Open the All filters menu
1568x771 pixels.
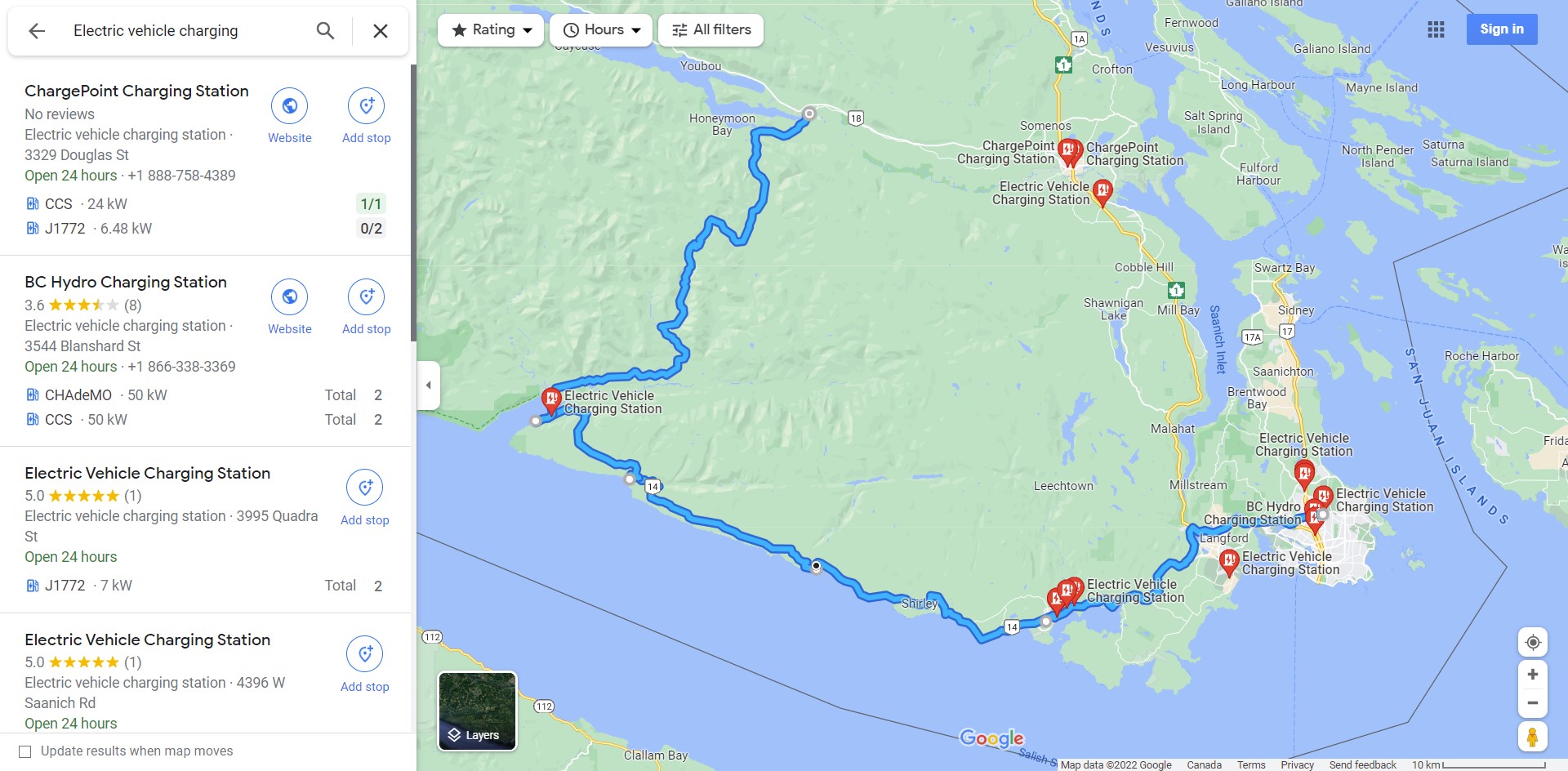pyautogui.click(x=710, y=30)
